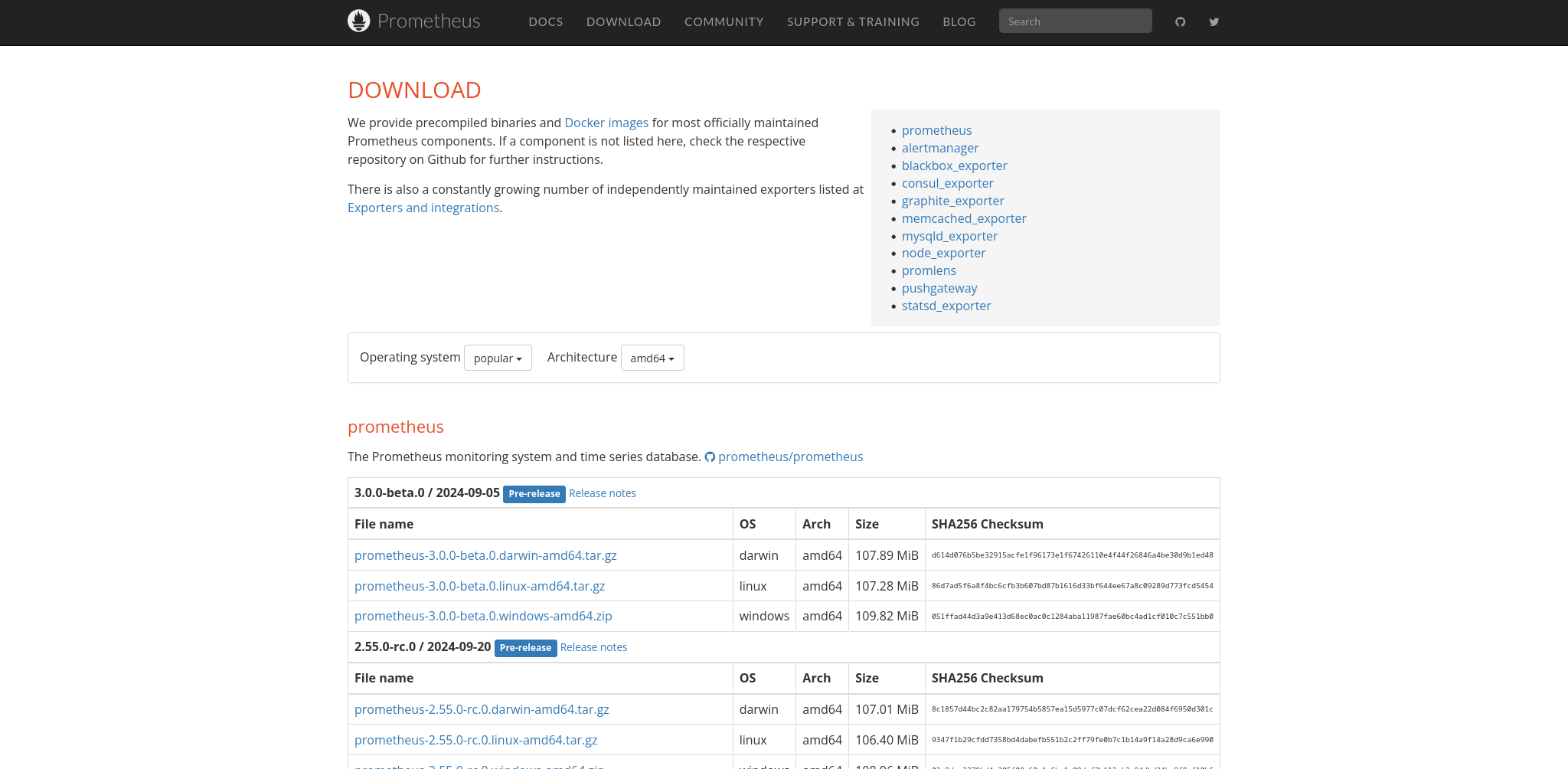Viewport: 1568px width, 769px height.
Task: Click the pushgateway sidebar link
Action: [x=939, y=288]
